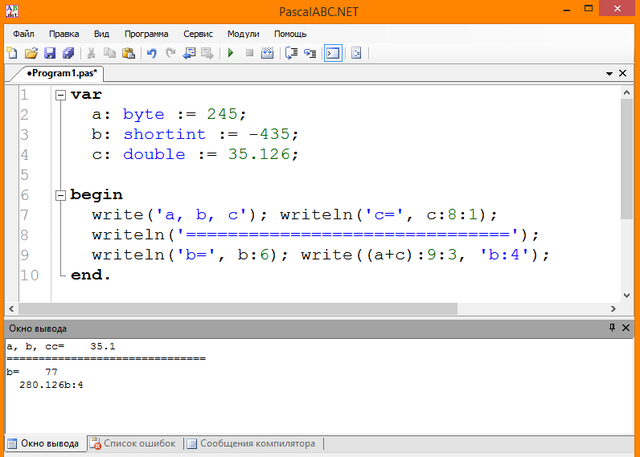Copy selection with the toolbar copy icon
The height and width of the screenshot is (457, 640).
109,53
